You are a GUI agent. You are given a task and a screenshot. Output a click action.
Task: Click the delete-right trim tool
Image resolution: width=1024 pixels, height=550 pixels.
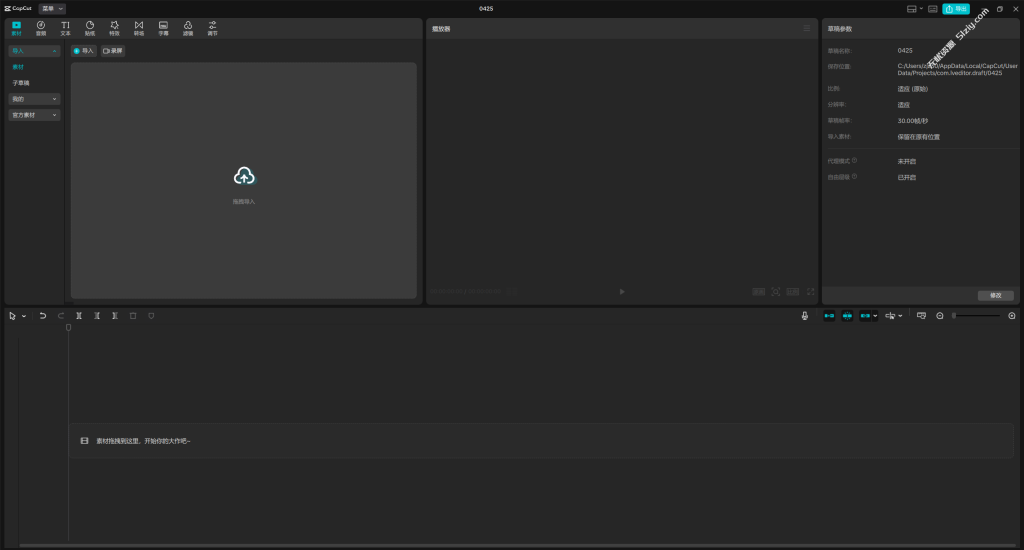pos(115,316)
